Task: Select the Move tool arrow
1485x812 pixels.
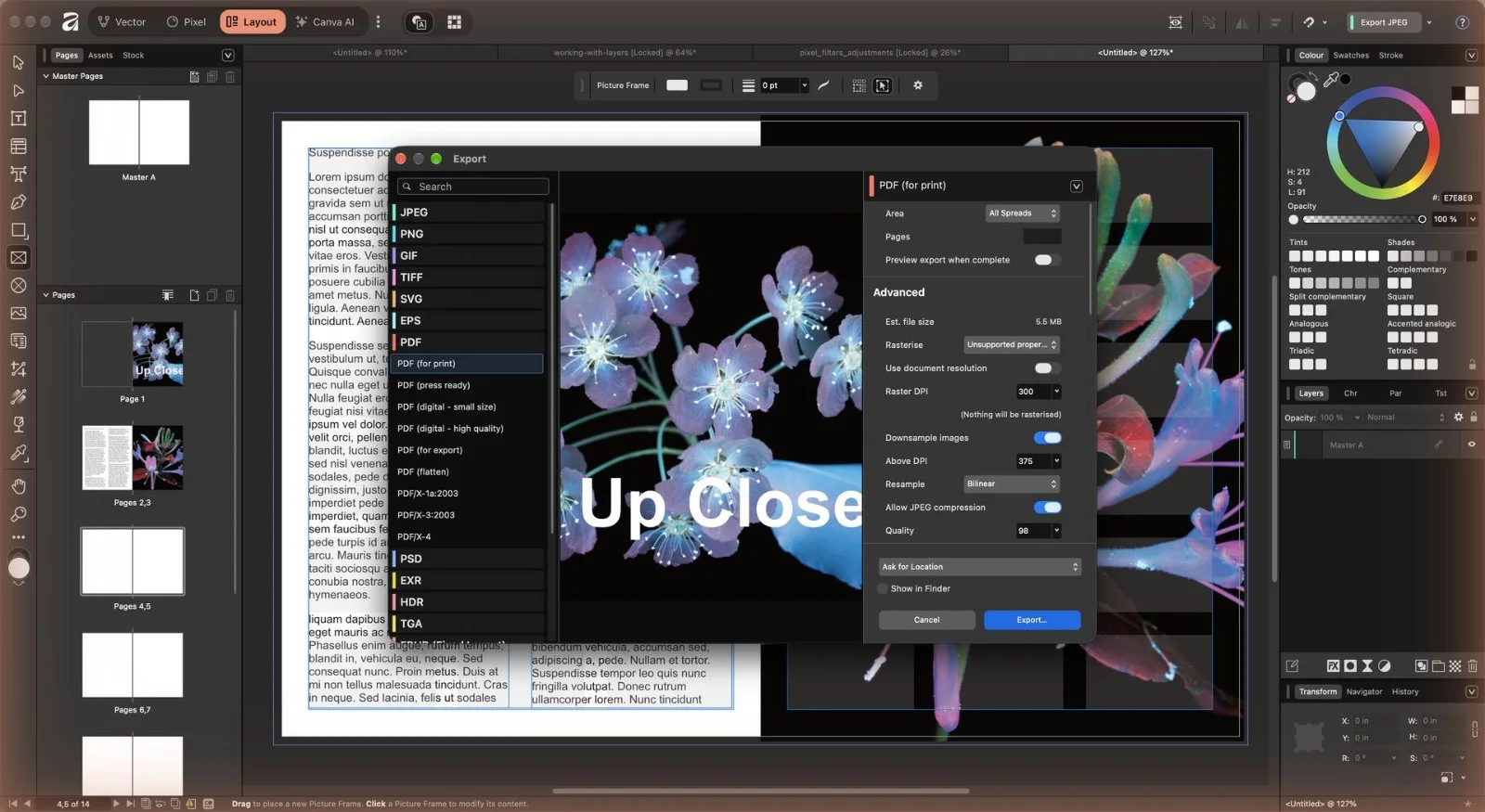Action: click(x=19, y=62)
